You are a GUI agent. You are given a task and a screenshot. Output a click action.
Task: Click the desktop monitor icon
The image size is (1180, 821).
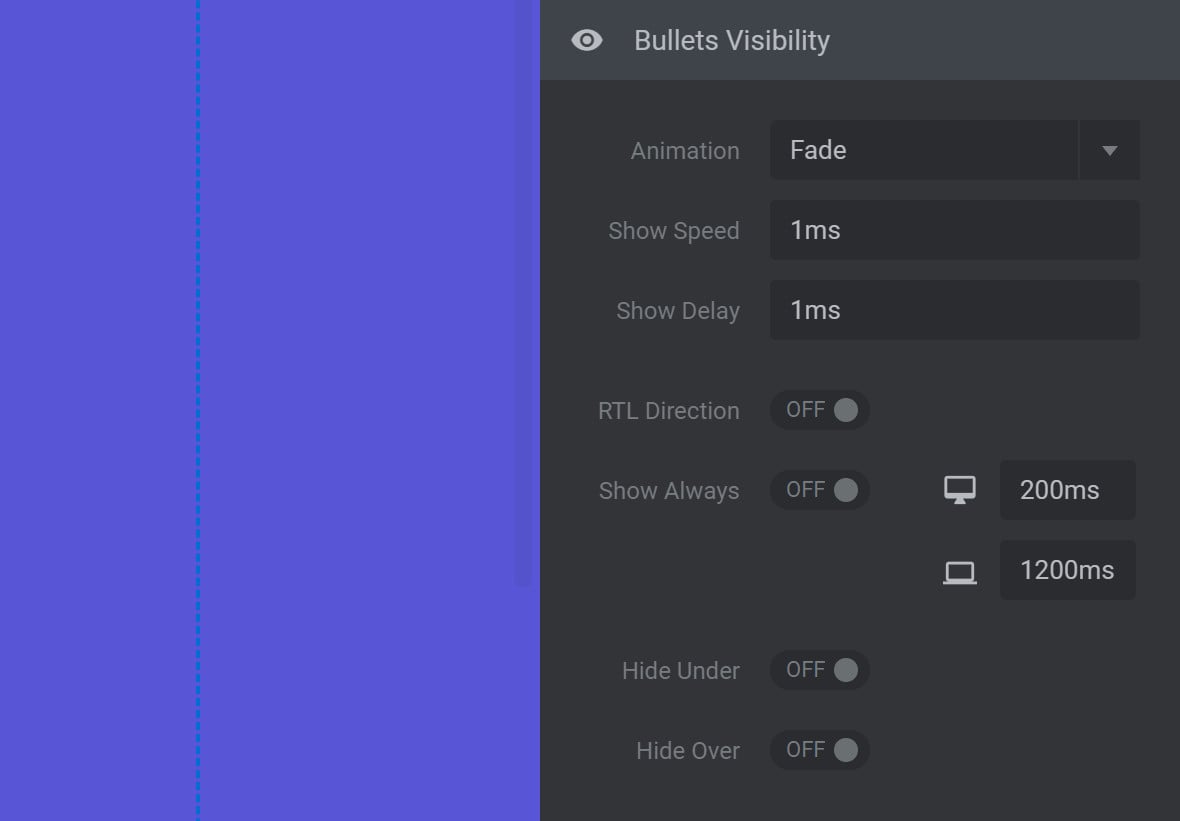[x=960, y=490]
